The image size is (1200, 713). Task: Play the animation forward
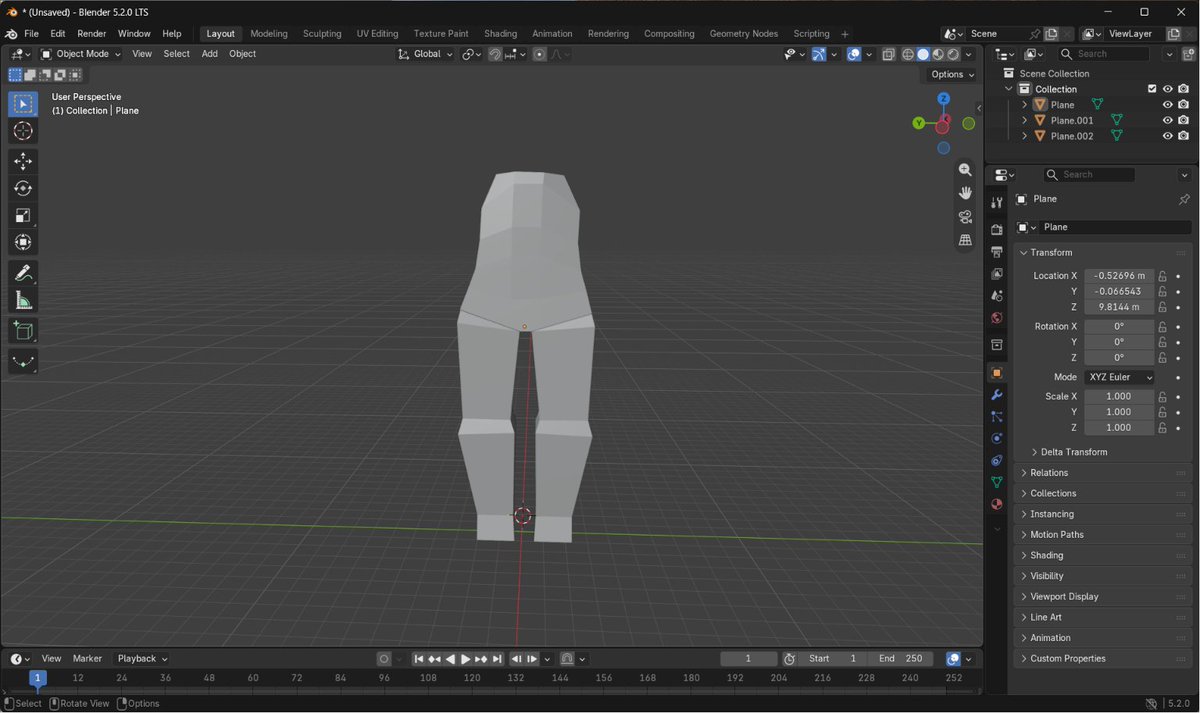point(465,659)
